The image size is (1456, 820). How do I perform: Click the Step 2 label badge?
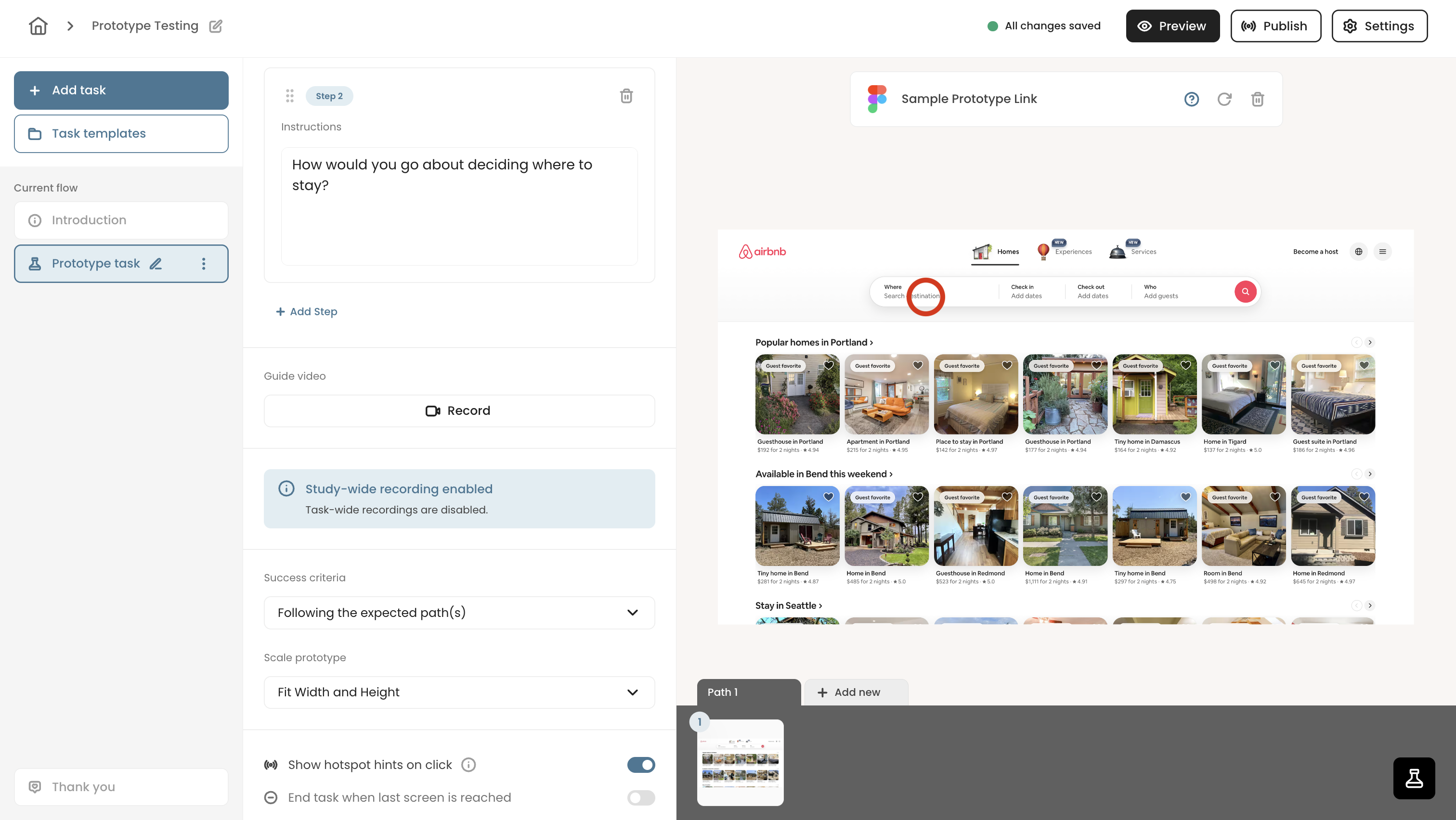point(329,96)
